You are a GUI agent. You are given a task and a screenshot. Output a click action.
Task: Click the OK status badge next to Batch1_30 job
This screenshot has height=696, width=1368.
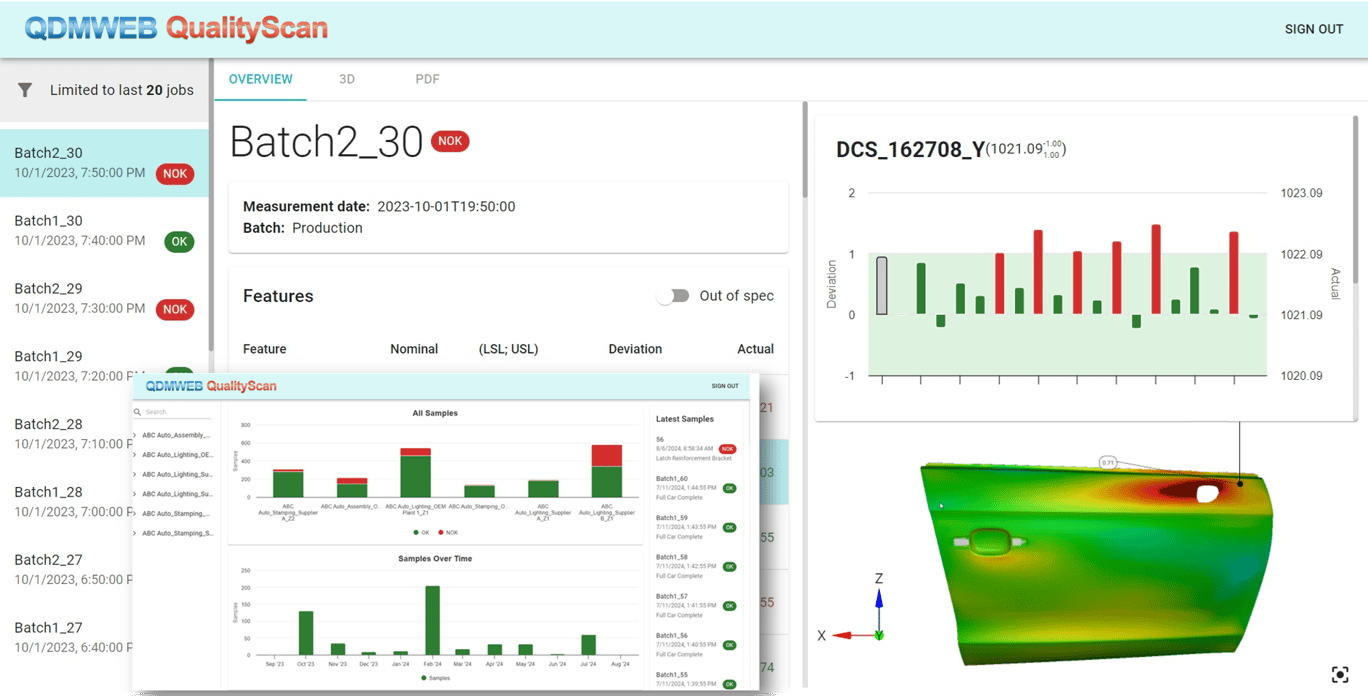pos(179,241)
